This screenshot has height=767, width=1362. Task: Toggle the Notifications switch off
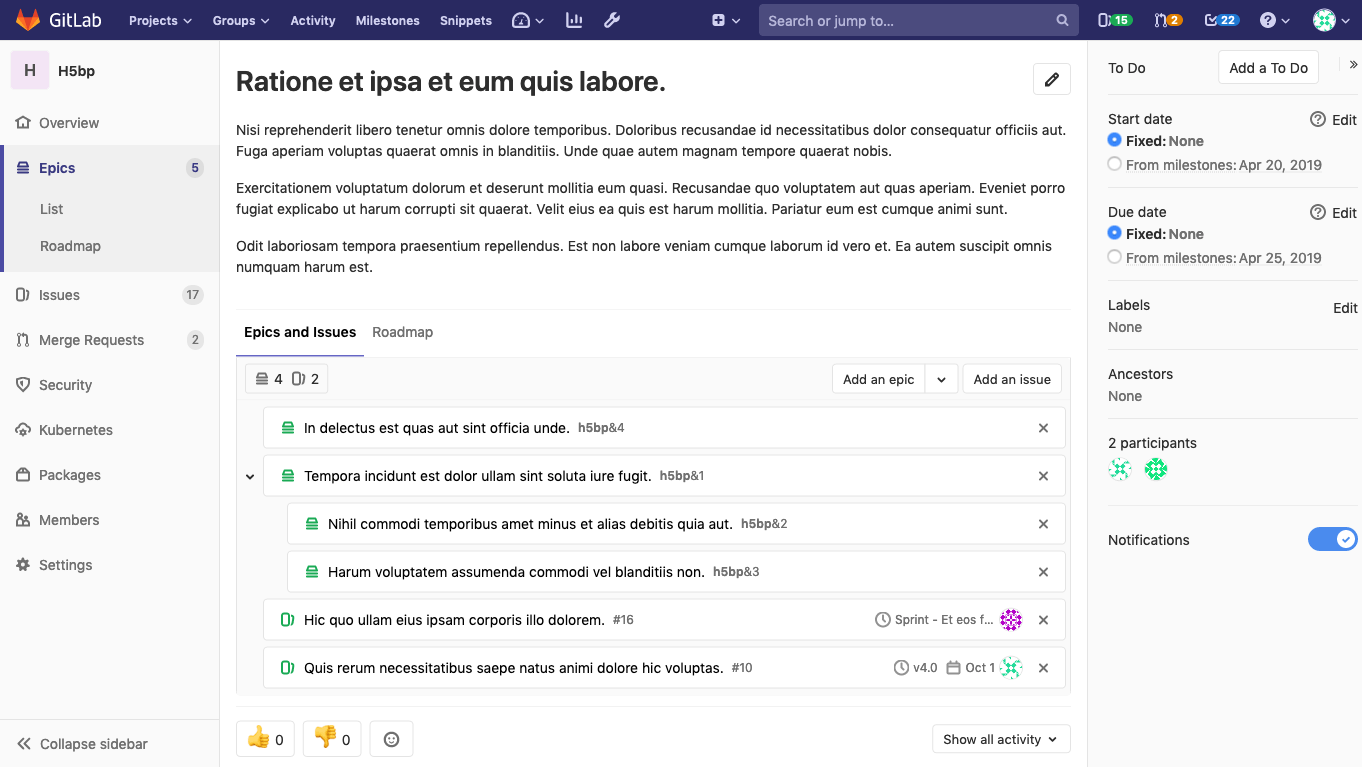[1332, 540]
